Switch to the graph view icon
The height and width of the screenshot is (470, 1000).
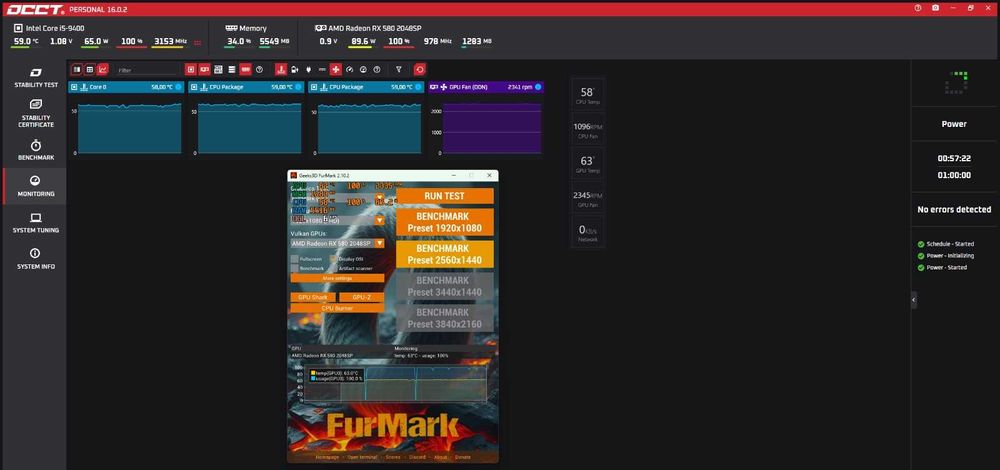103,70
